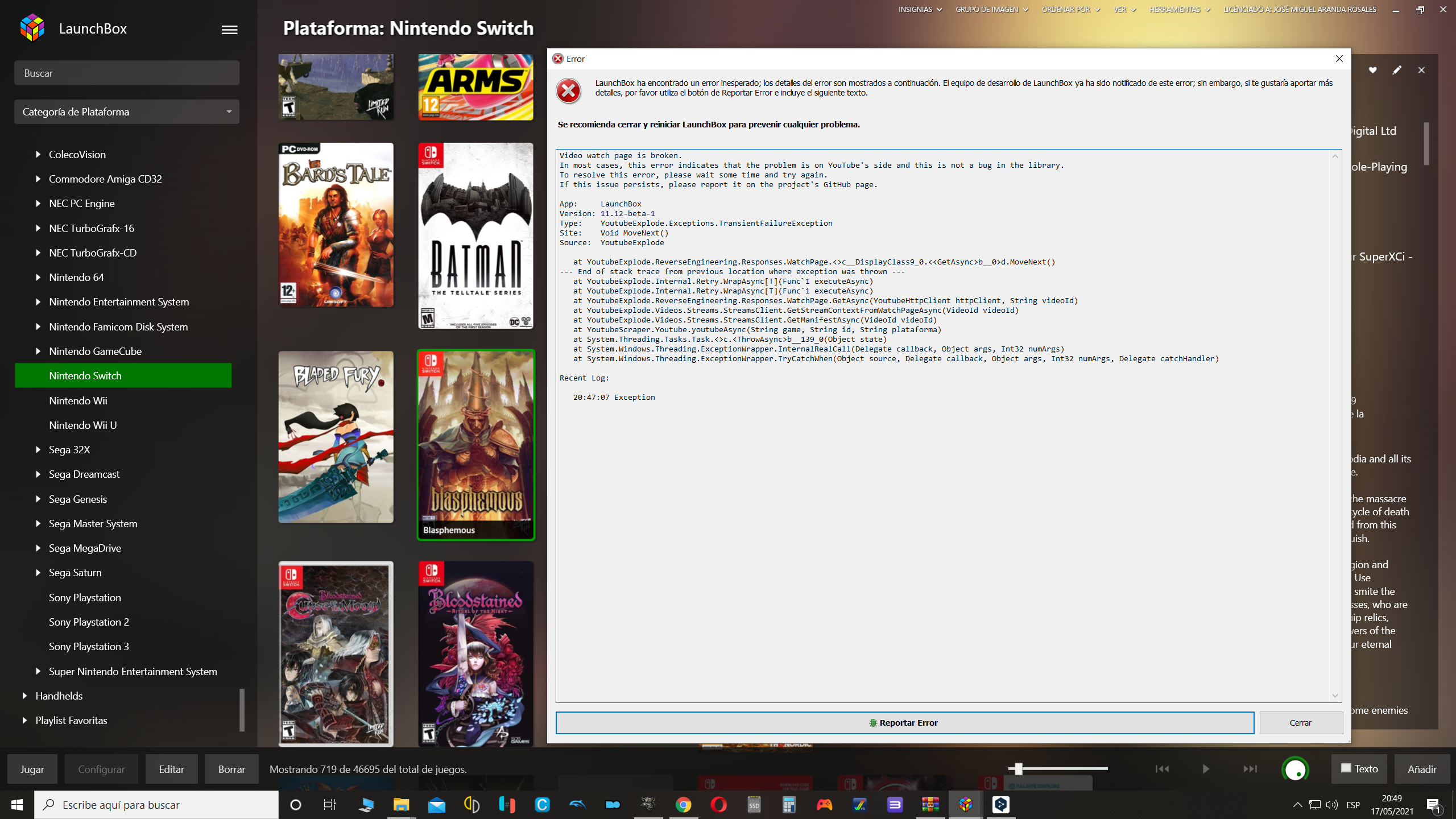Open Windows Start menu

tap(17, 805)
